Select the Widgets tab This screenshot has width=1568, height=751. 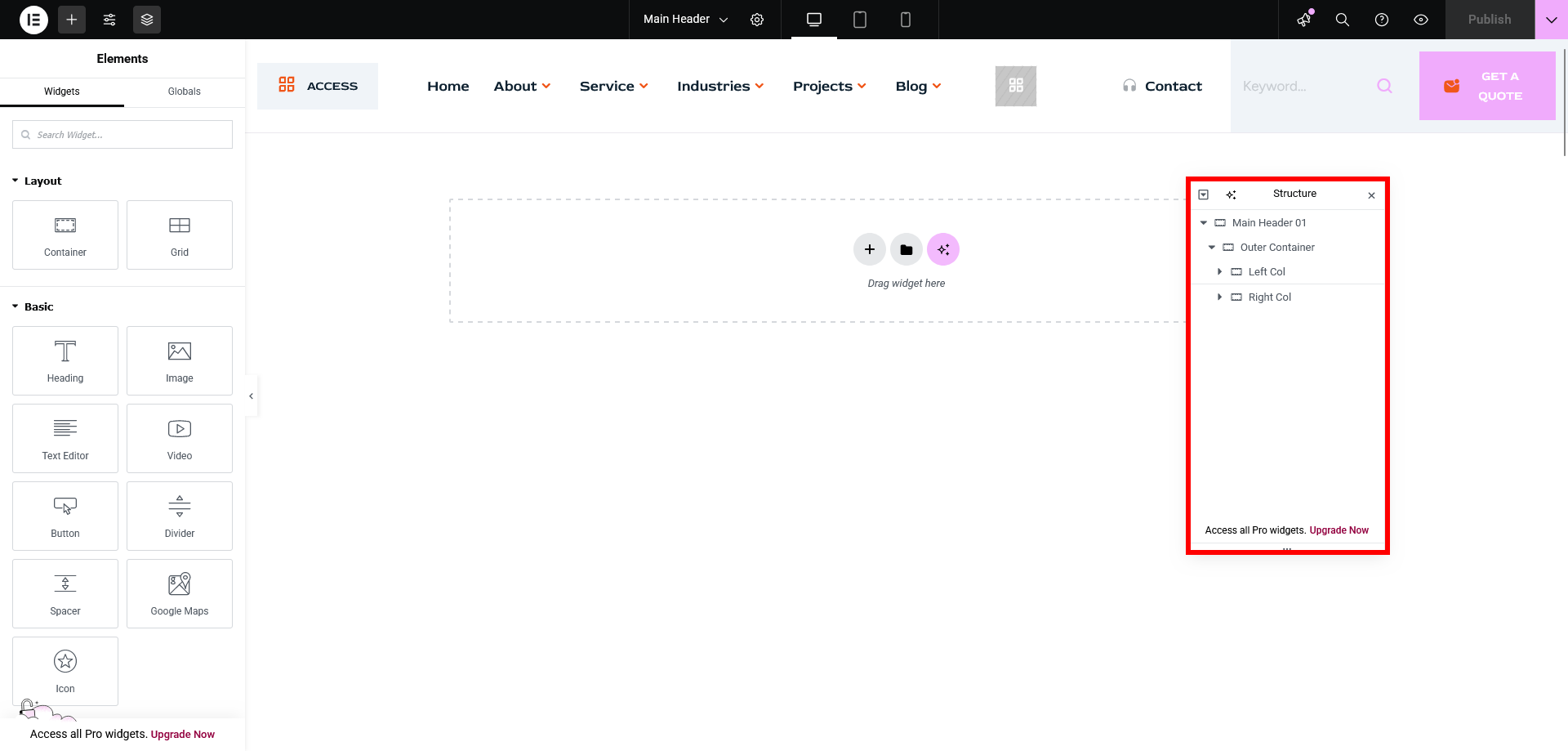[62, 92]
